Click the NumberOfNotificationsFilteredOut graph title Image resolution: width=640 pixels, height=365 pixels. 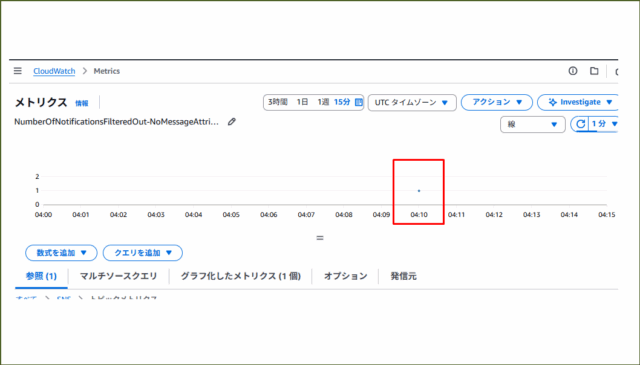(116, 122)
